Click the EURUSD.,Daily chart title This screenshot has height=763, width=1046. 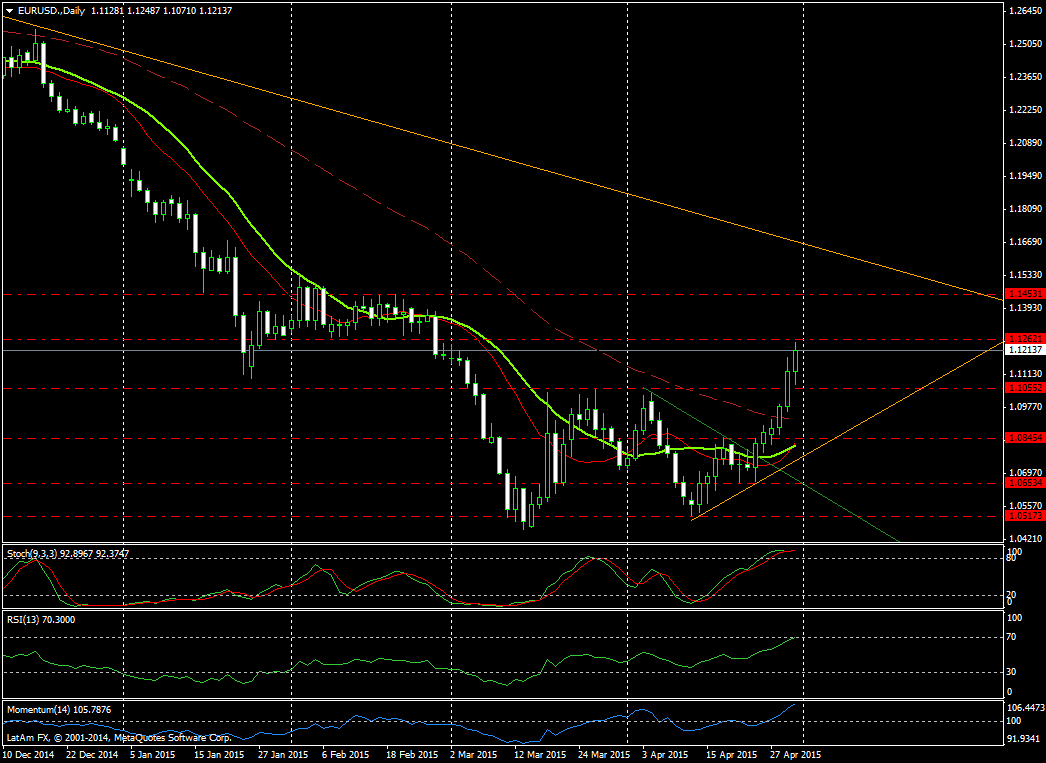click(x=52, y=10)
